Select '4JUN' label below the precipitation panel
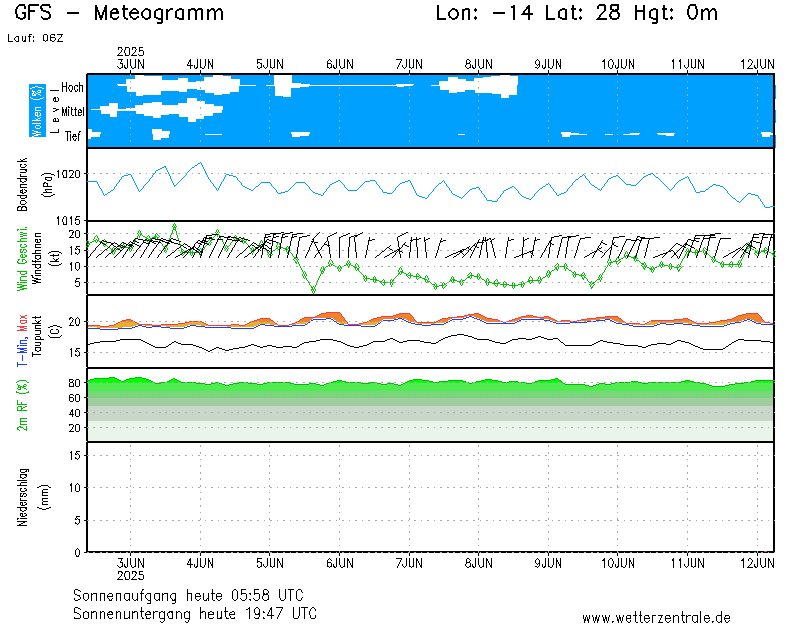The height and width of the screenshot is (625, 800). coord(200,563)
